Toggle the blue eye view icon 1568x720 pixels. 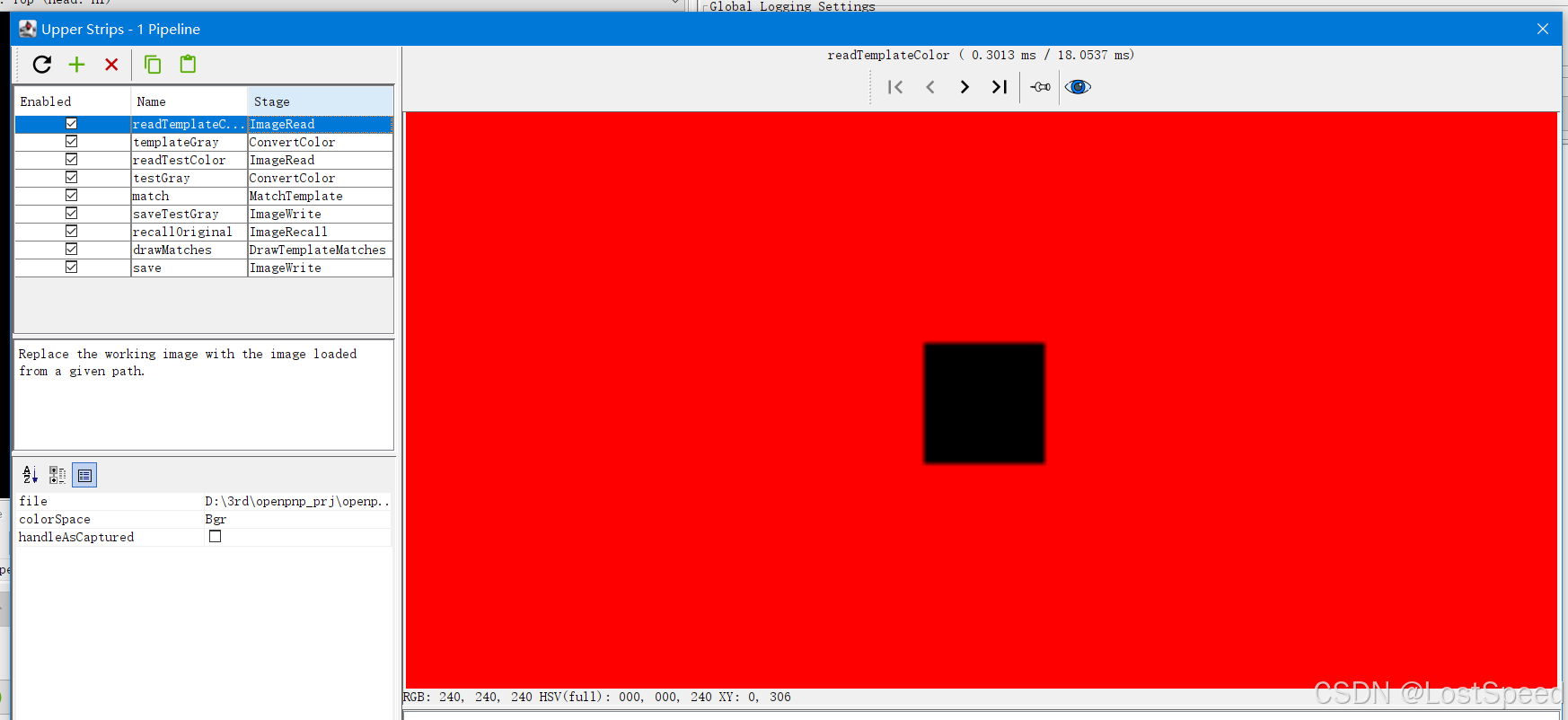(x=1078, y=87)
